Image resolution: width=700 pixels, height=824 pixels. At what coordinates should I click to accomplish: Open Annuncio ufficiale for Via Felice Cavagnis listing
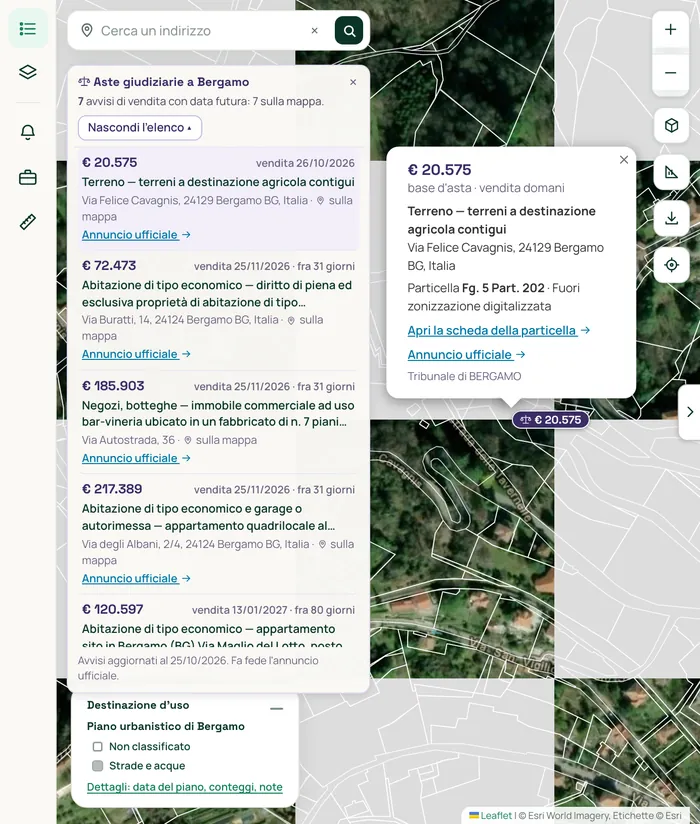pyautogui.click(x=136, y=235)
